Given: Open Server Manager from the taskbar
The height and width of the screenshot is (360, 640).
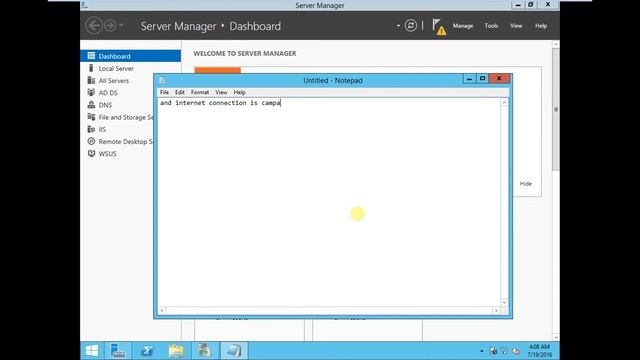Looking at the screenshot, I should (x=118, y=351).
